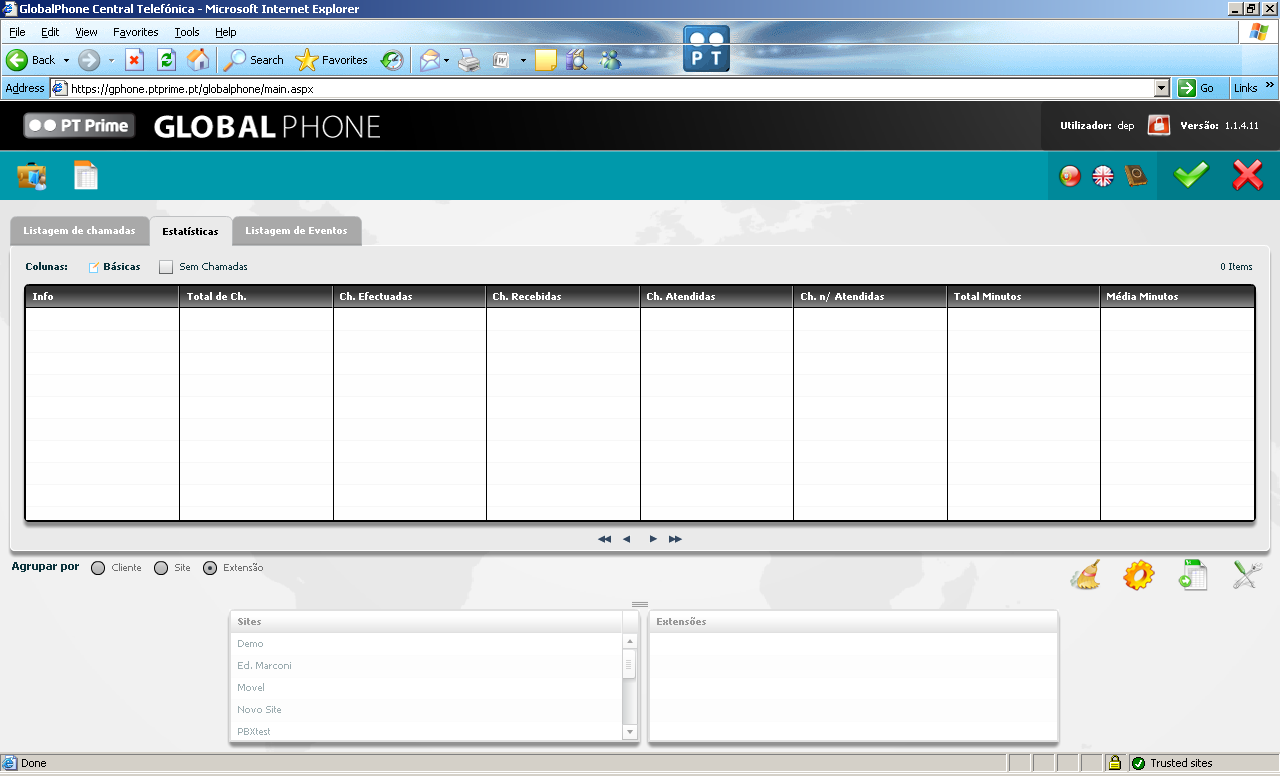Open the report sheet icon in the teal toolbar
Screen dimensions: 1280x776
86,176
